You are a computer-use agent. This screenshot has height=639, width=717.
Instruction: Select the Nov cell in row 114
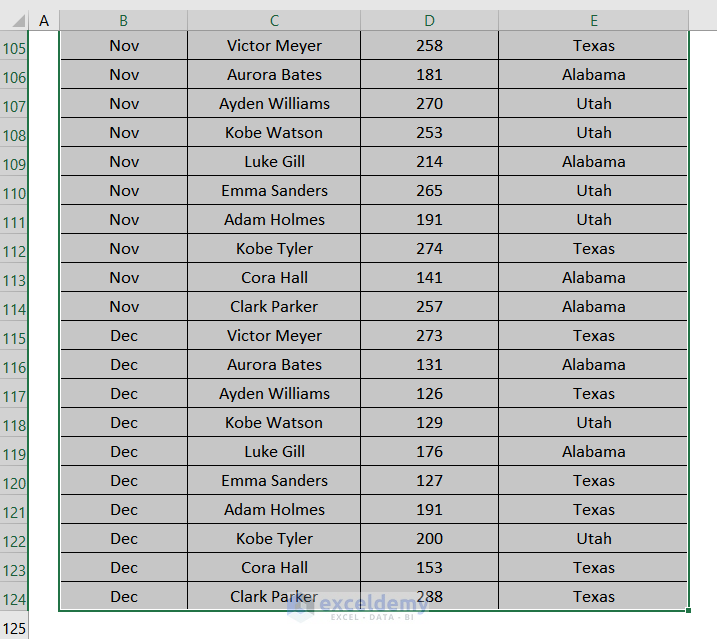(124, 307)
